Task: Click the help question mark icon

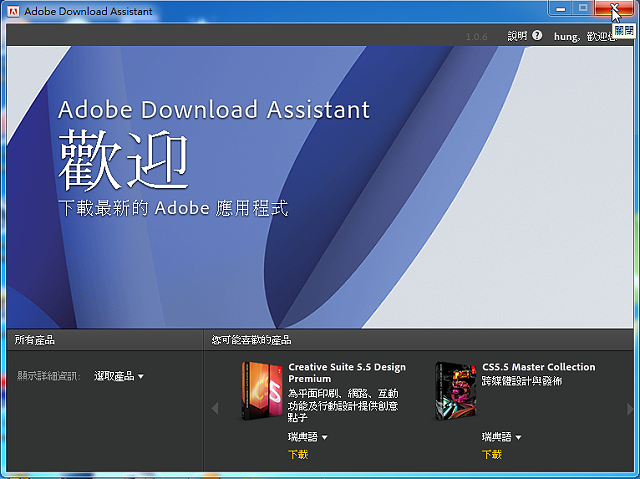Action: [537, 35]
